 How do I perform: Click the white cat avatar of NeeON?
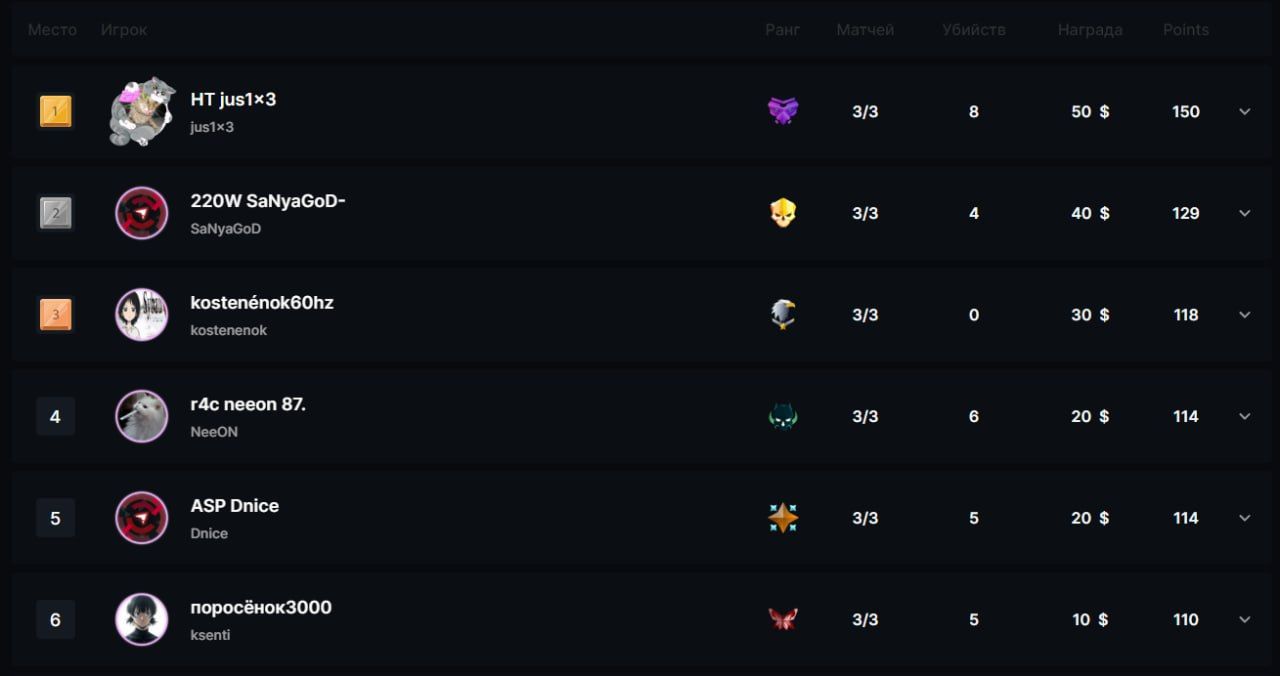click(x=141, y=416)
